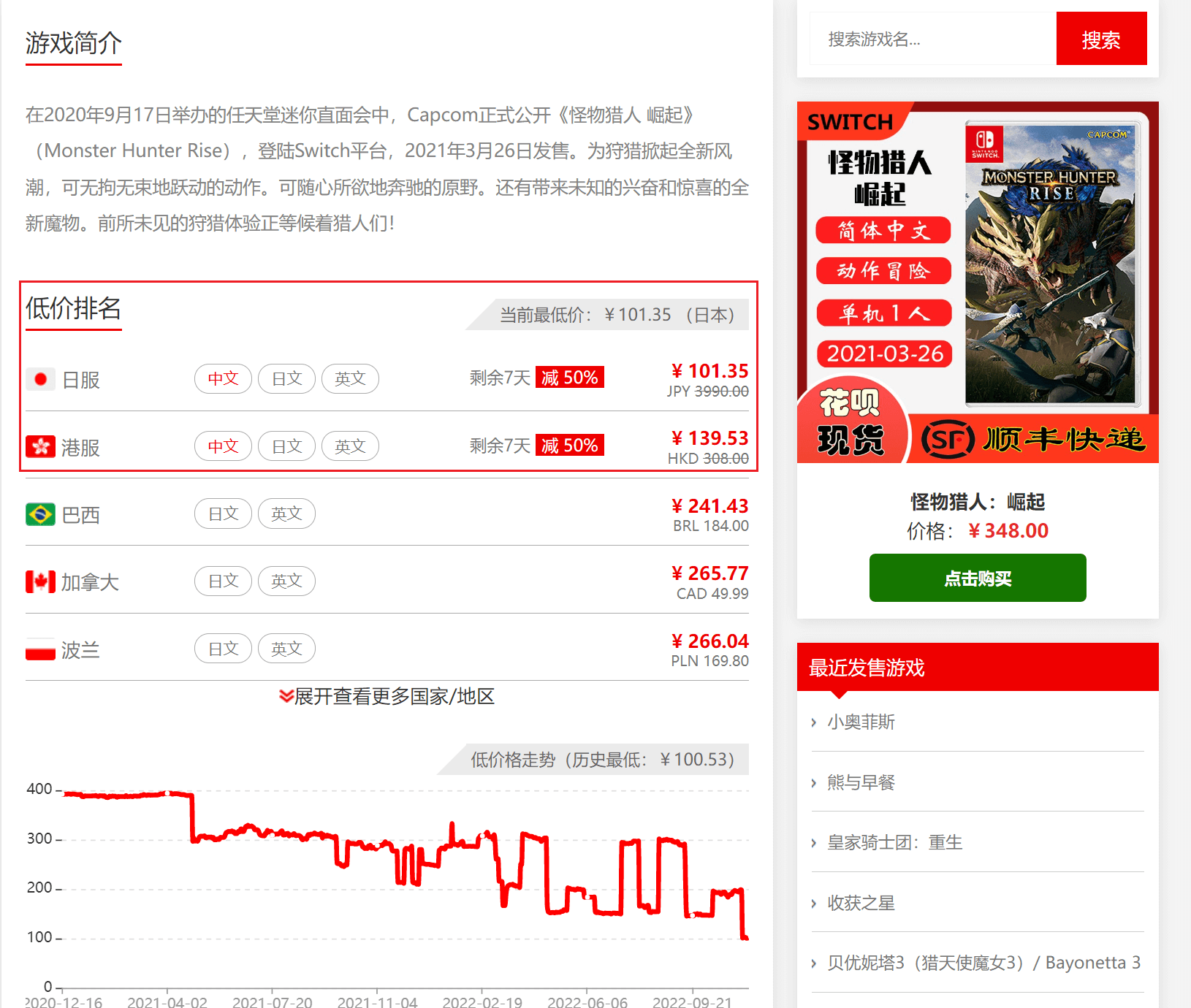
Task: Open 贝优妮塔3 Bayonetta 3 link
Action: click(x=983, y=963)
